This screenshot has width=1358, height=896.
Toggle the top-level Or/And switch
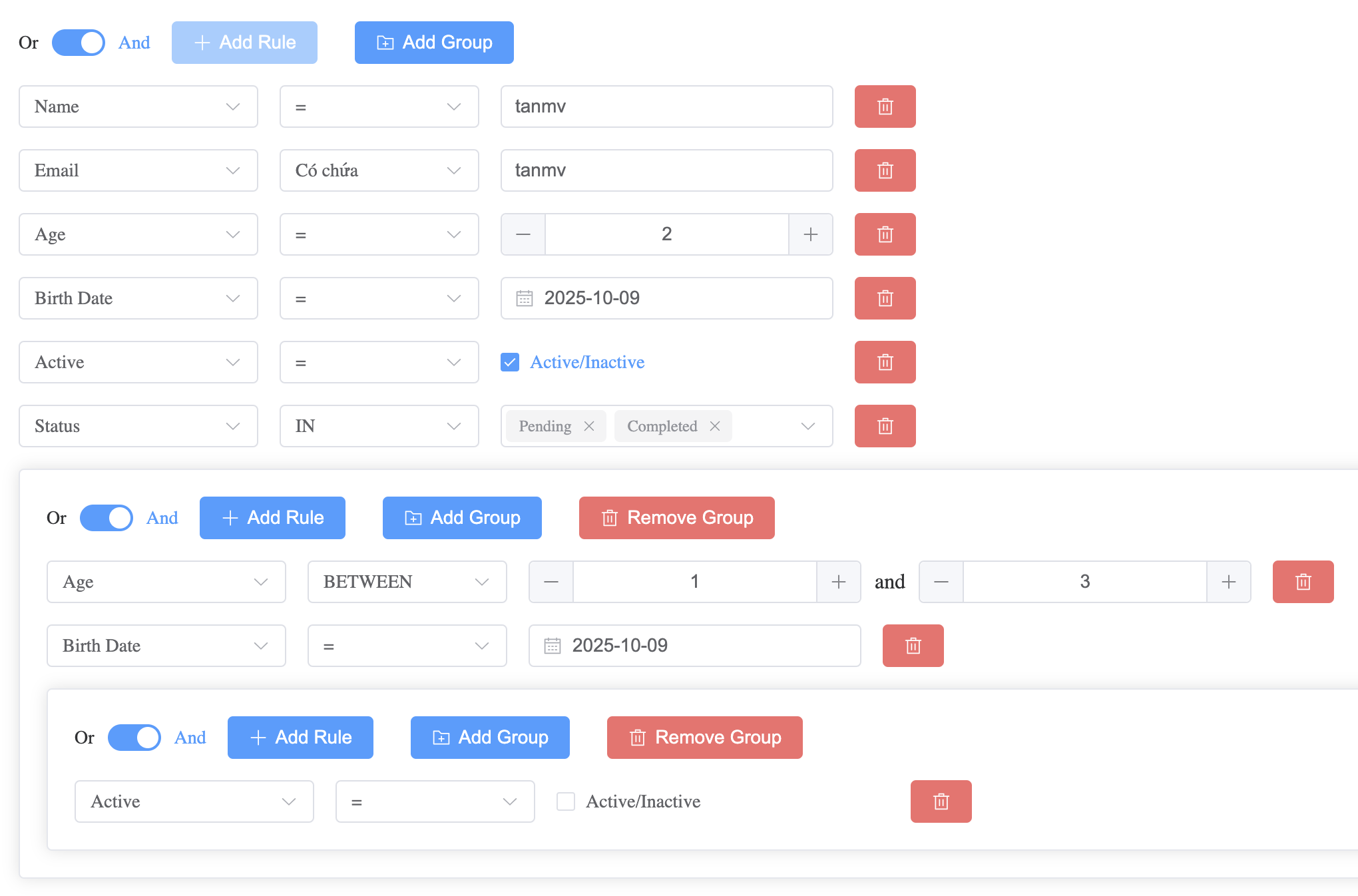[79, 43]
